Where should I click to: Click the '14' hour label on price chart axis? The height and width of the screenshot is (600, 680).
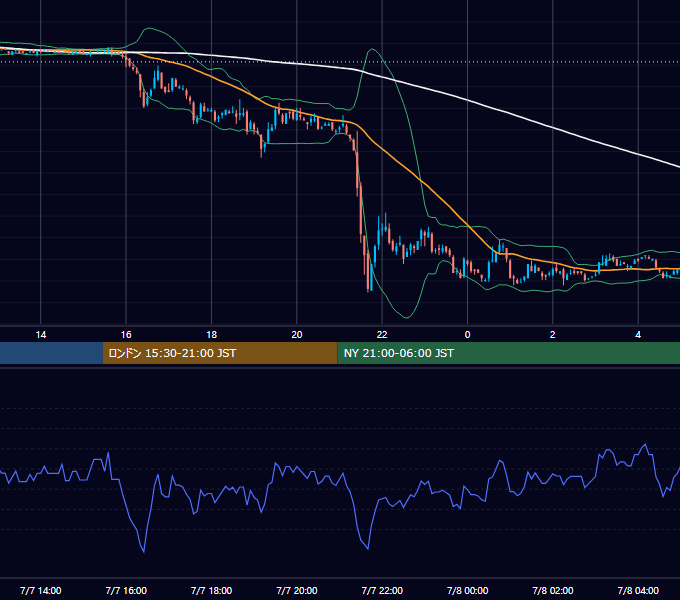41,335
